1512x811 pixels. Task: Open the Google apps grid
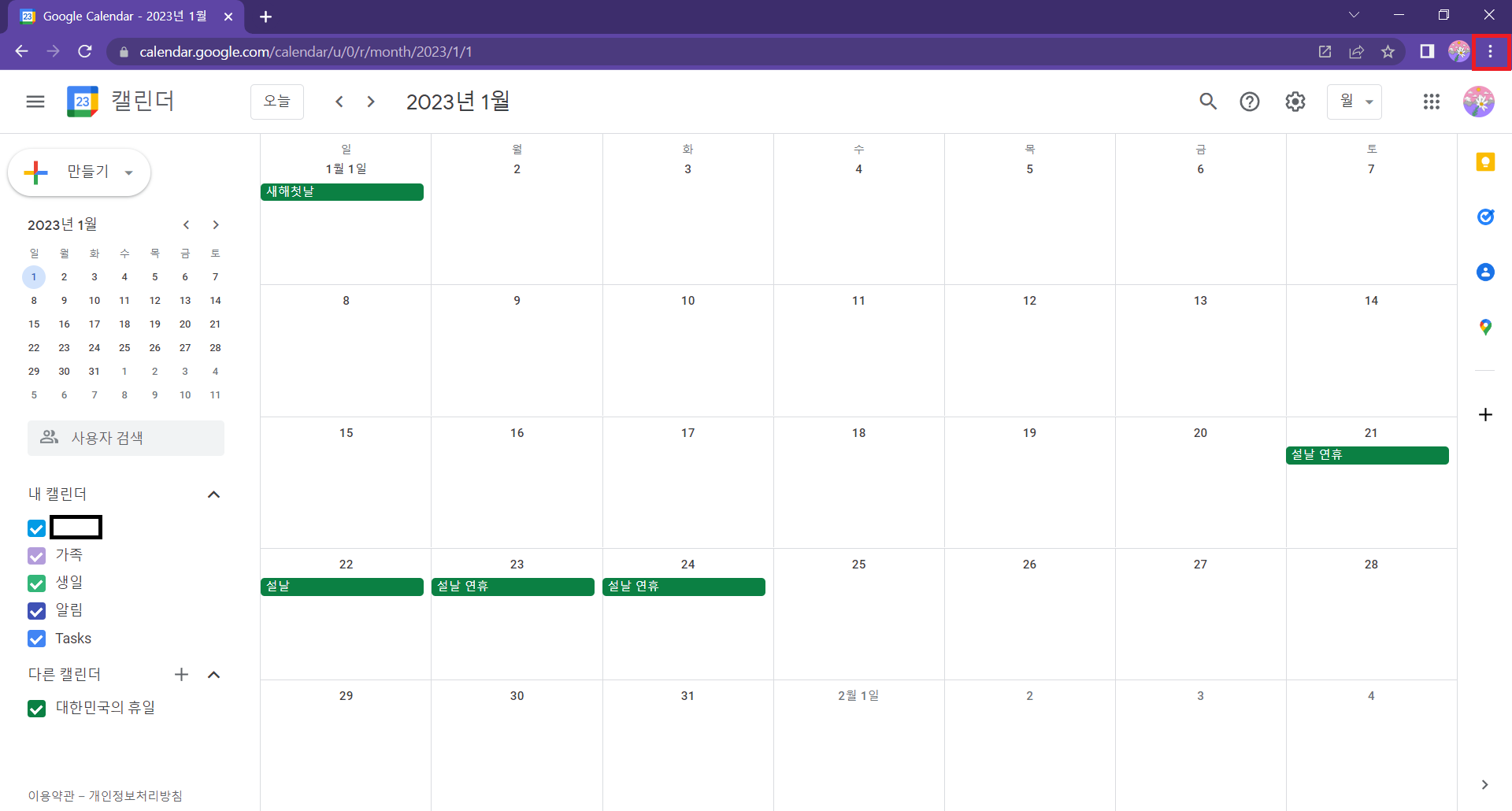coord(1432,102)
